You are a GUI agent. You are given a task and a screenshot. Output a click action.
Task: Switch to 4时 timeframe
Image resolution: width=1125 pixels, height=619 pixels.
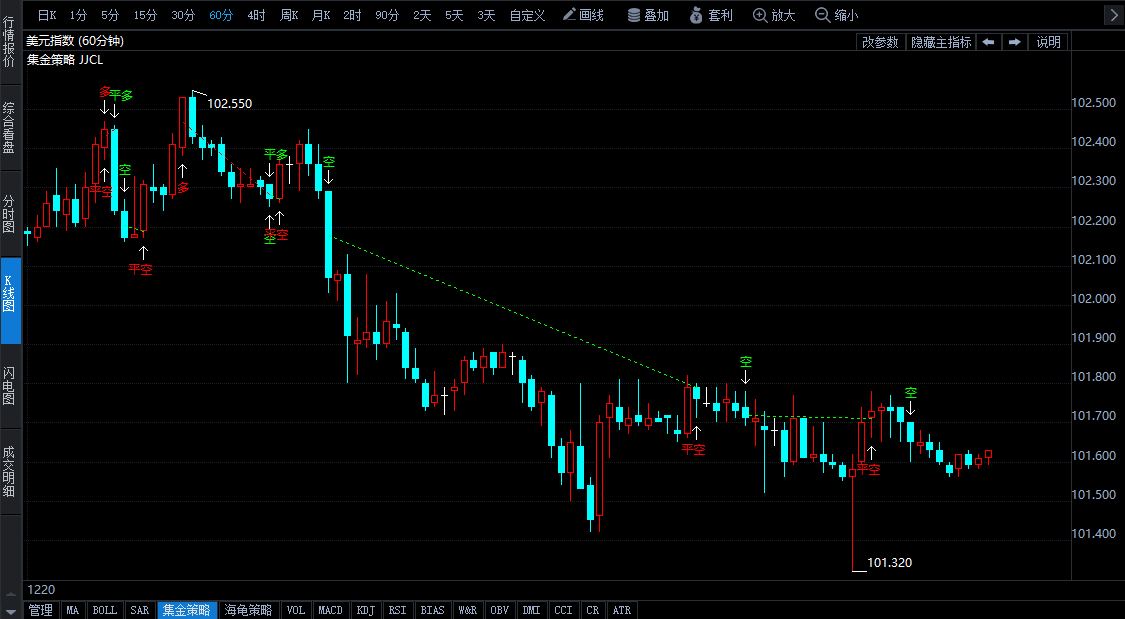[256, 15]
